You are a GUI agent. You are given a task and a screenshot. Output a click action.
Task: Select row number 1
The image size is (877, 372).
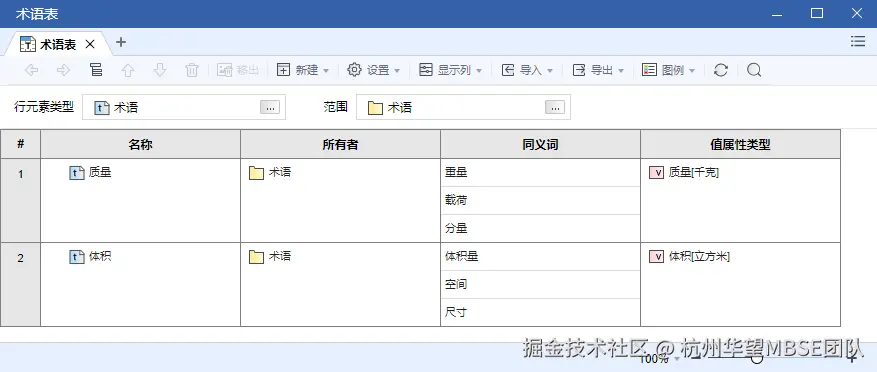(x=21, y=200)
